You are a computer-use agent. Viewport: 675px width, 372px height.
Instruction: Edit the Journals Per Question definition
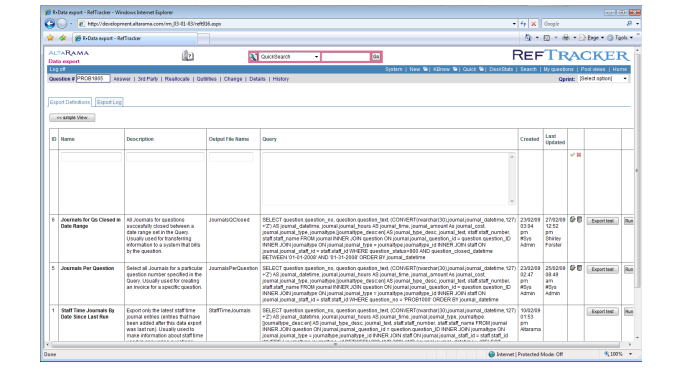tap(573, 268)
